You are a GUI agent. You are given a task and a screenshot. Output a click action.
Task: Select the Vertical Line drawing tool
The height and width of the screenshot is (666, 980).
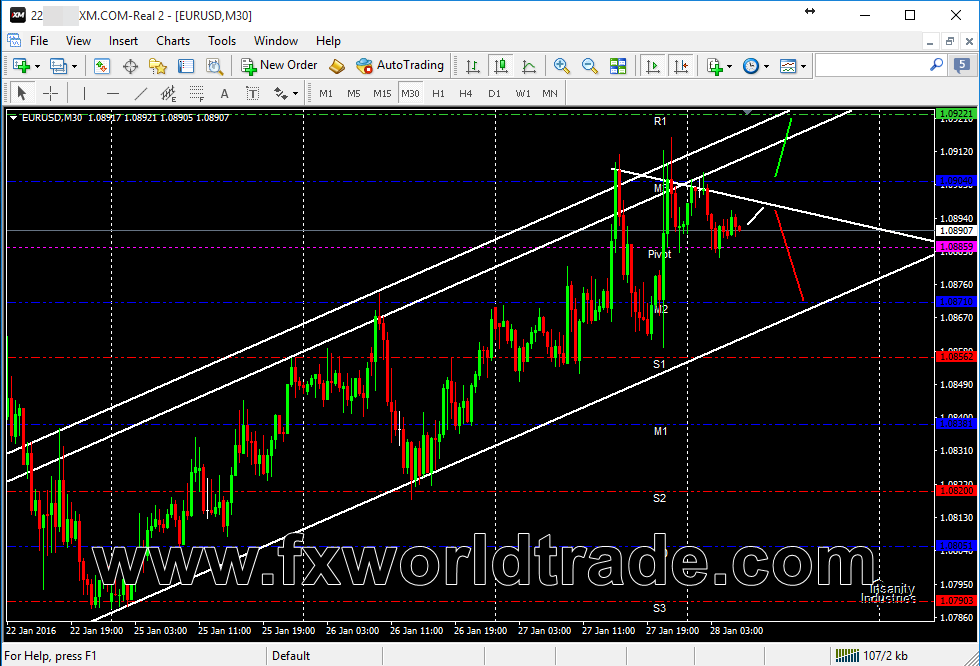coord(84,93)
